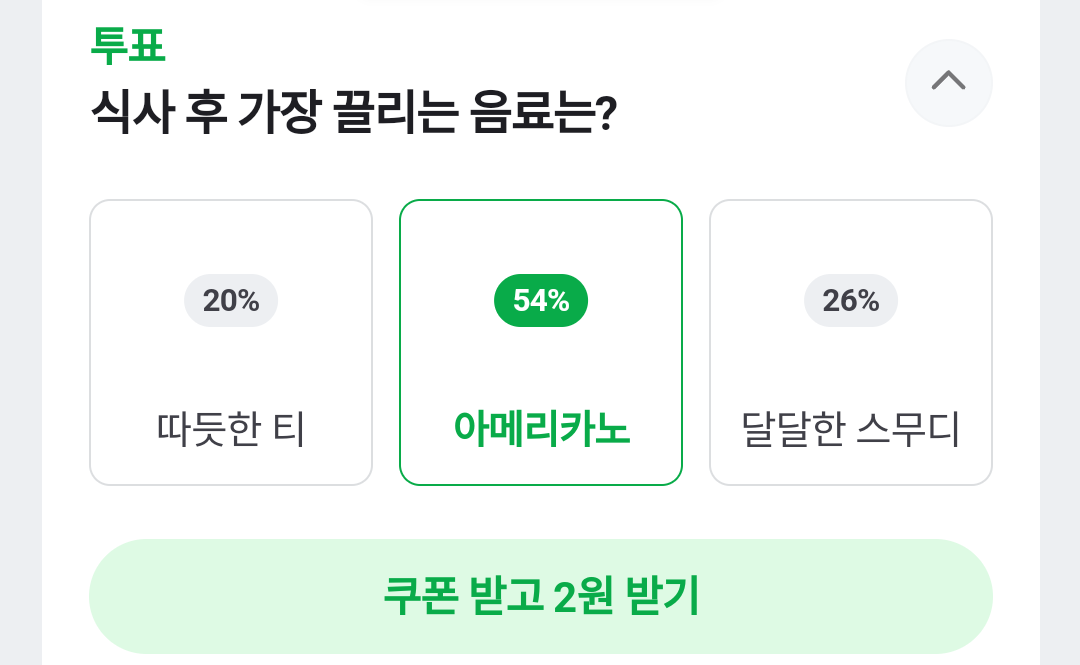
Task: Click the 54% leading vote percentage pill
Action: (541, 300)
